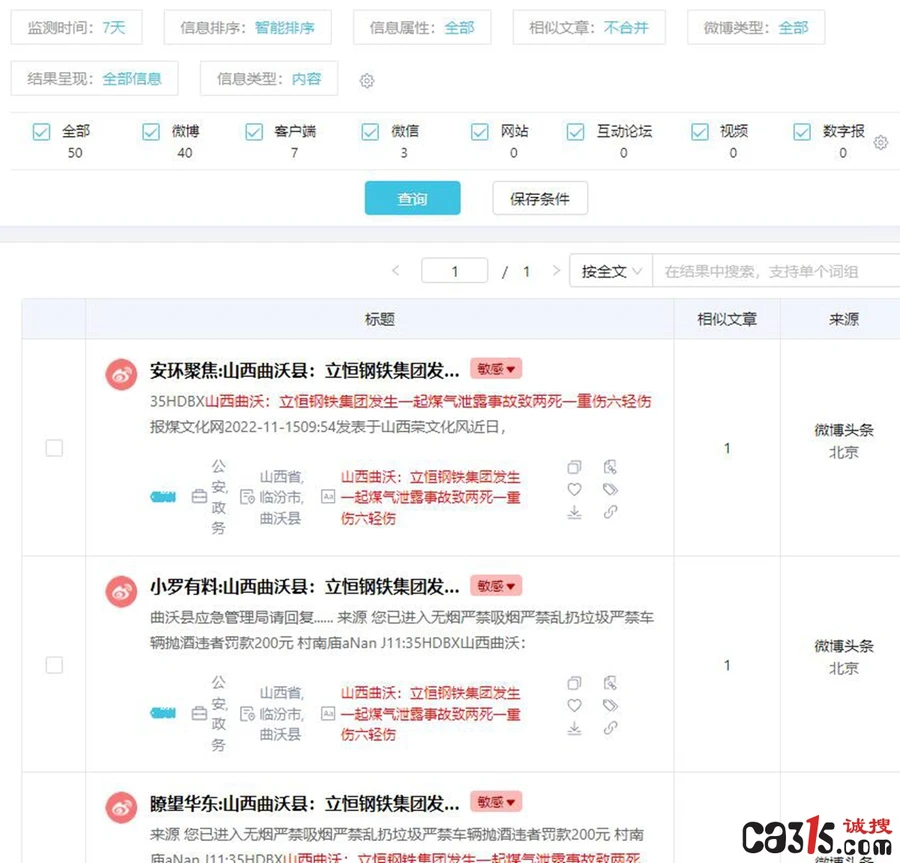This screenshot has width=900, height=863.
Task: Open 监测时间 7天 filter
Action: point(76,27)
